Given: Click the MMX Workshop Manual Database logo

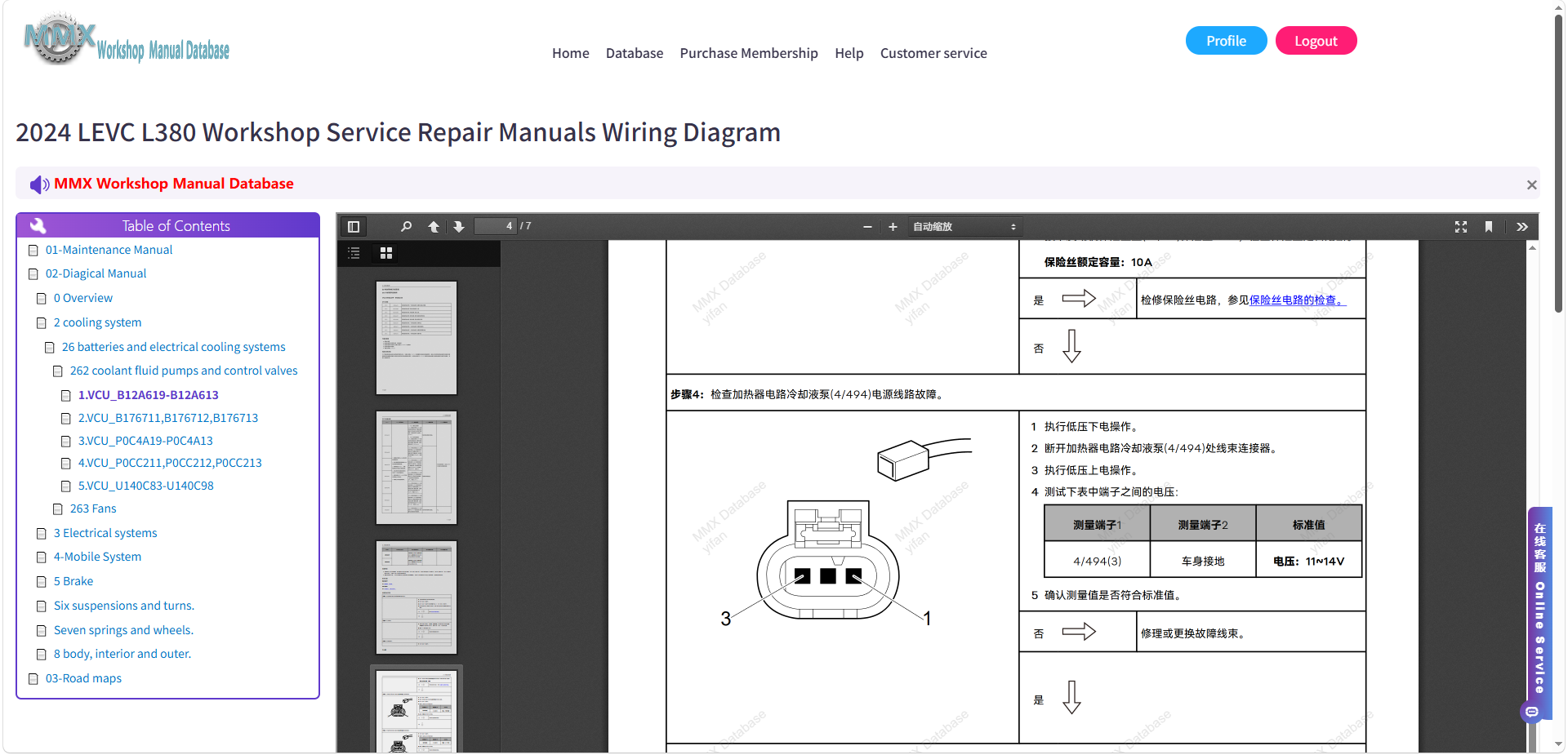Looking at the screenshot, I should pos(127,40).
